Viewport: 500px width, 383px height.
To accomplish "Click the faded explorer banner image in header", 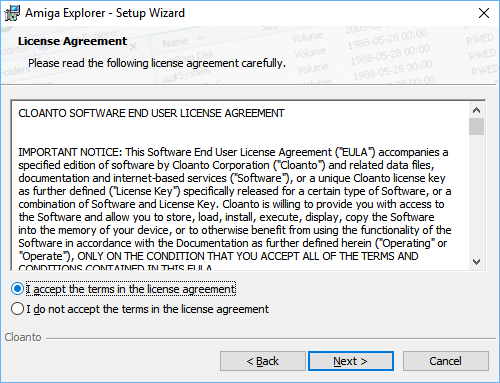I will [250, 55].
